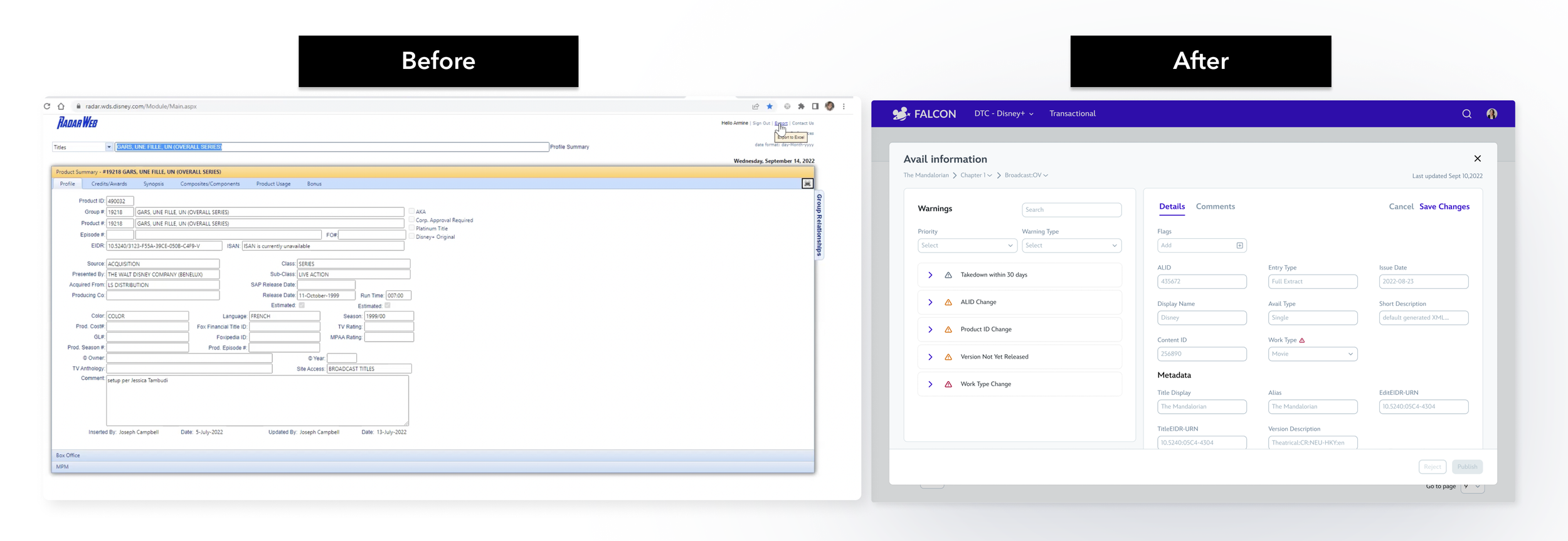The width and height of the screenshot is (1568, 541).
Task: Select the Details tab in Avail information
Action: click(1172, 207)
